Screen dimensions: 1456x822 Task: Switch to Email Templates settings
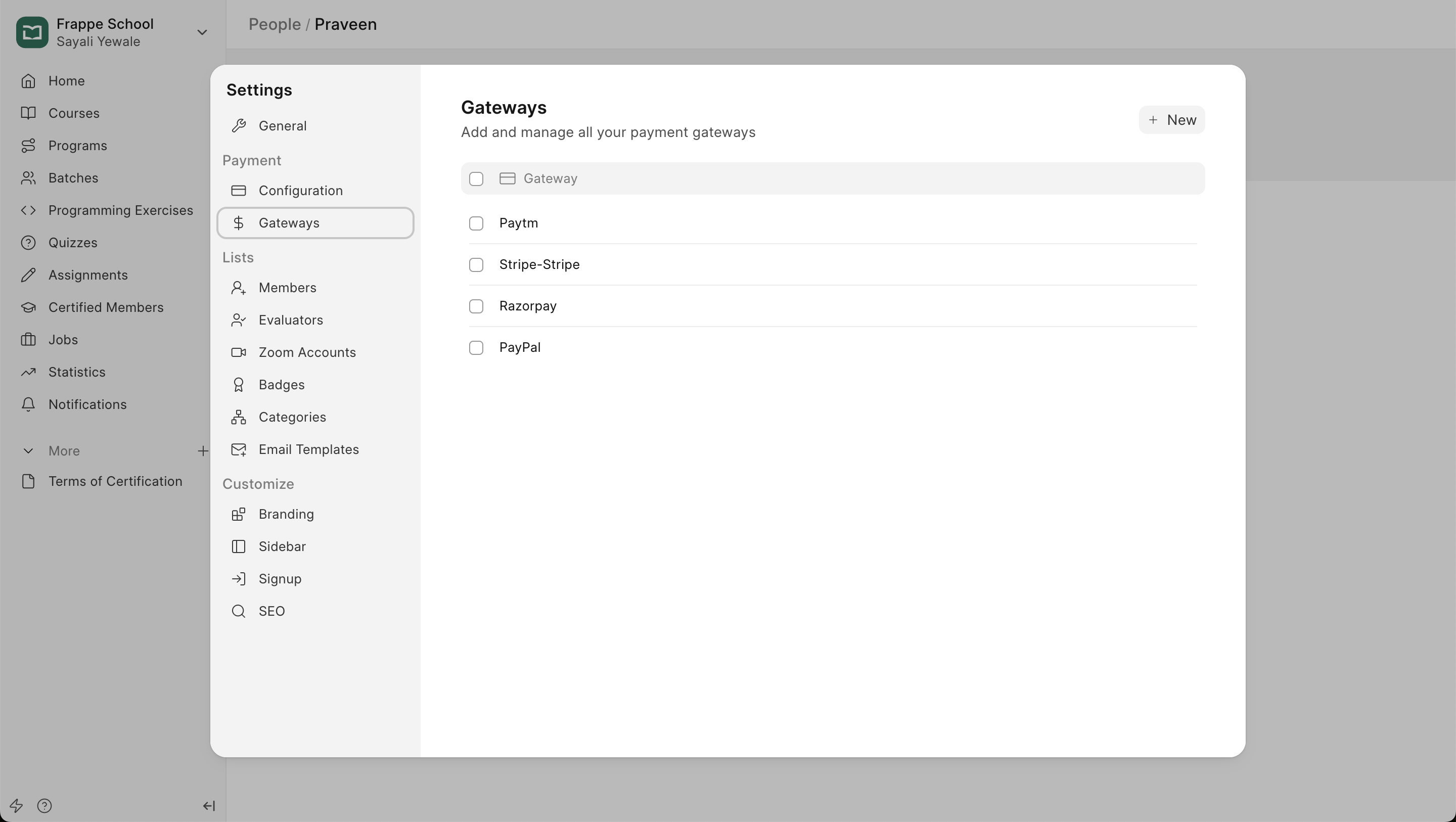[308, 449]
